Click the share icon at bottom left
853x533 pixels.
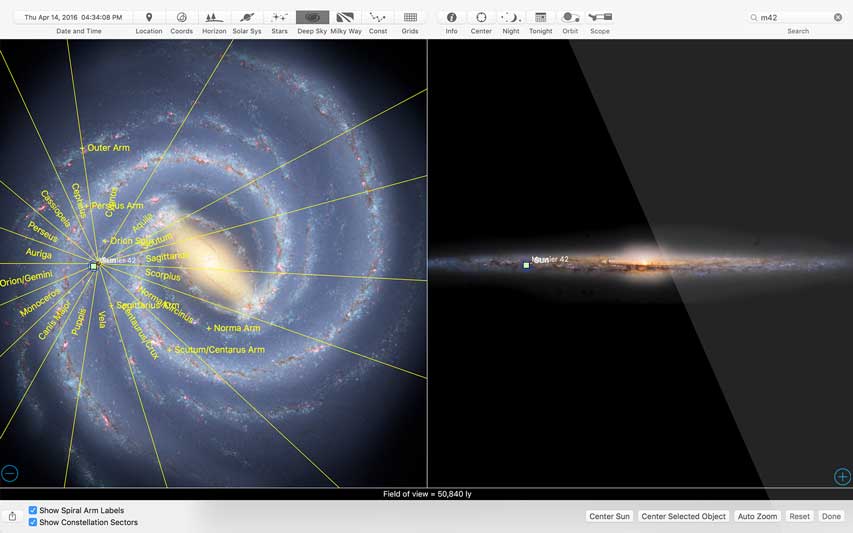[13, 516]
